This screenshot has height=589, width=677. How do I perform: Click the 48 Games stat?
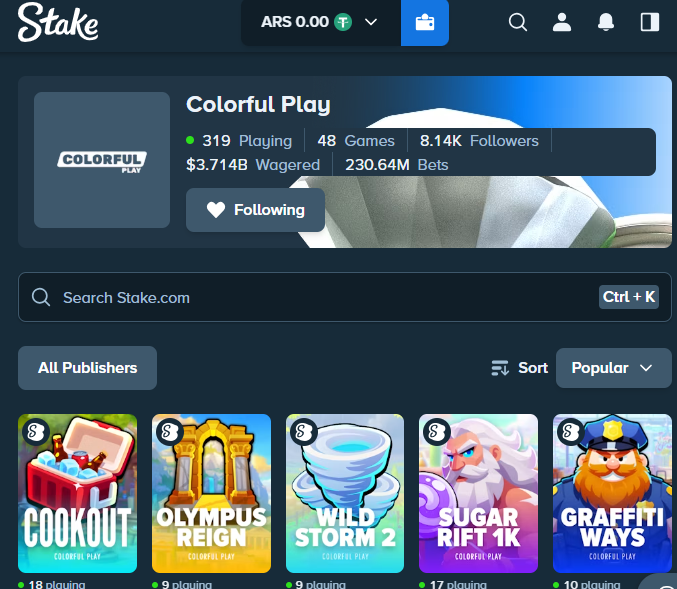click(356, 141)
